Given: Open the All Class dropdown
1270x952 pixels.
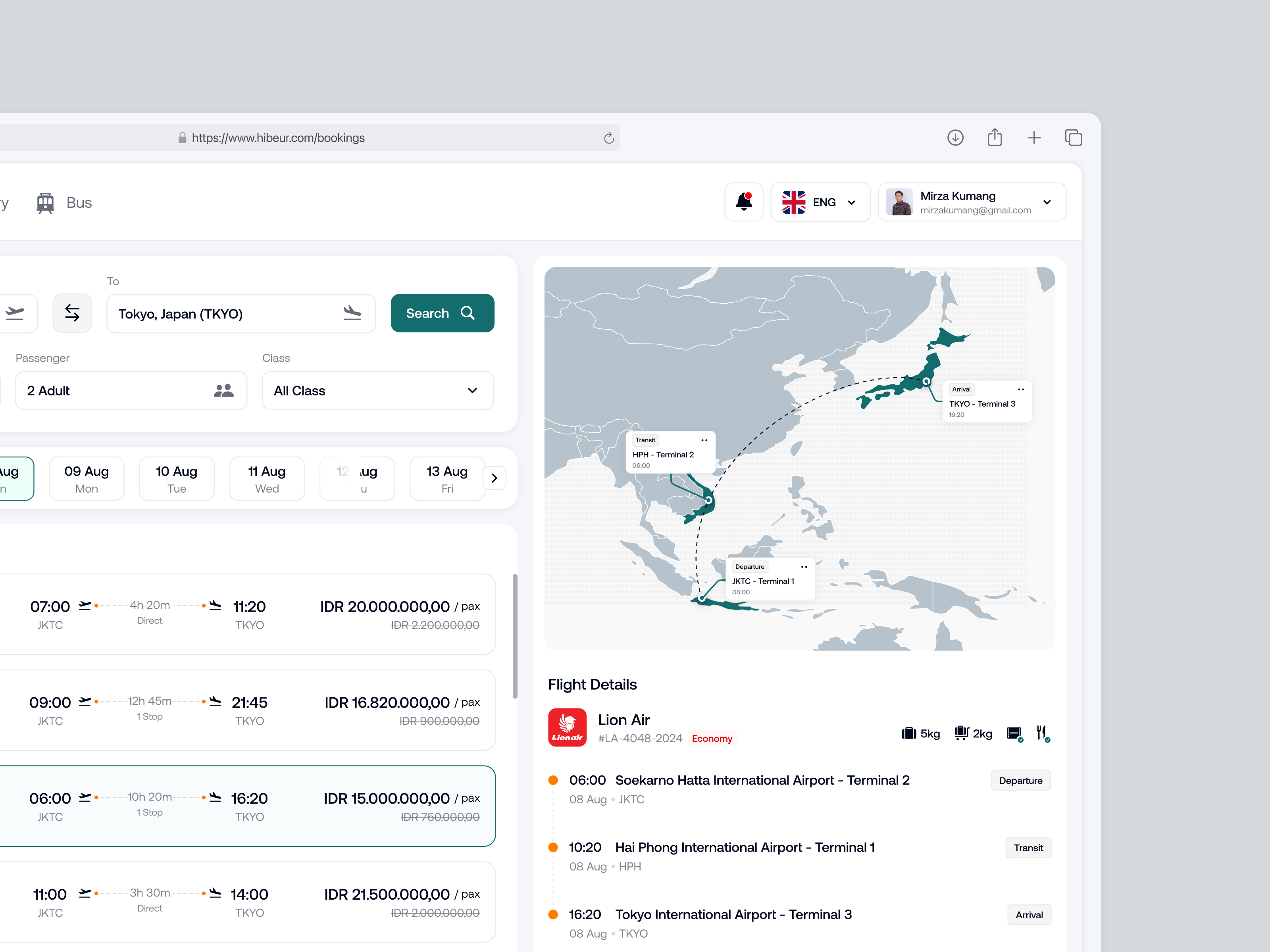Looking at the screenshot, I should [377, 391].
